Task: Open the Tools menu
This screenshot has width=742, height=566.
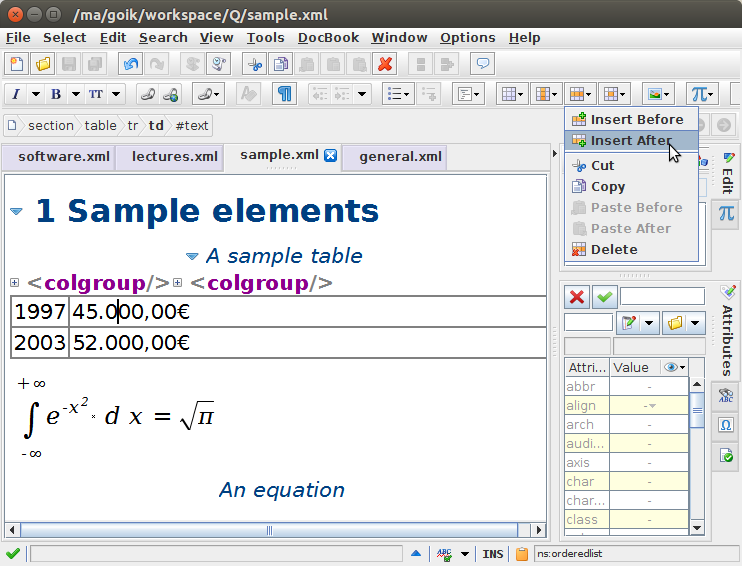Action: (265, 37)
